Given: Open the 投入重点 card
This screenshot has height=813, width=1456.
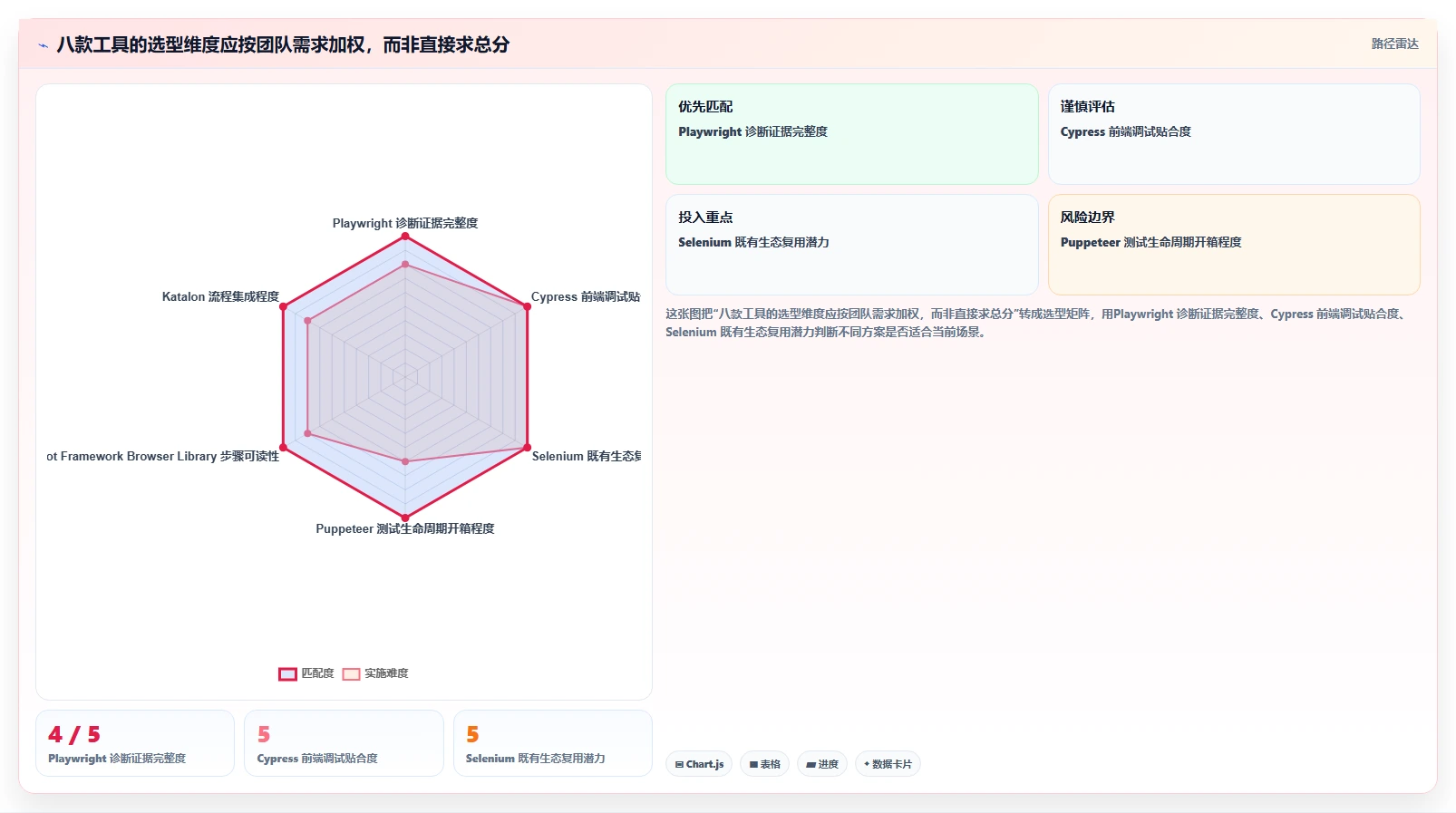Looking at the screenshot, I should pyautogui.click(x=852, y=245).
